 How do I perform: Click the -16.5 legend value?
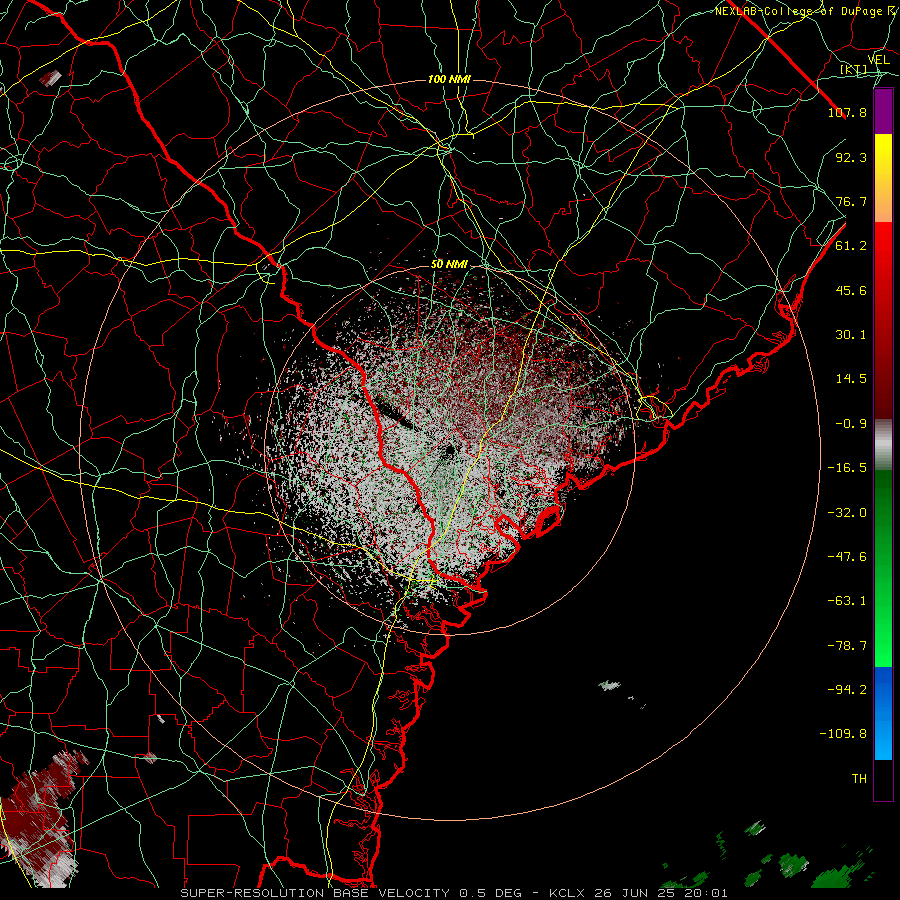pyautogui.click(x=847, y=468)
